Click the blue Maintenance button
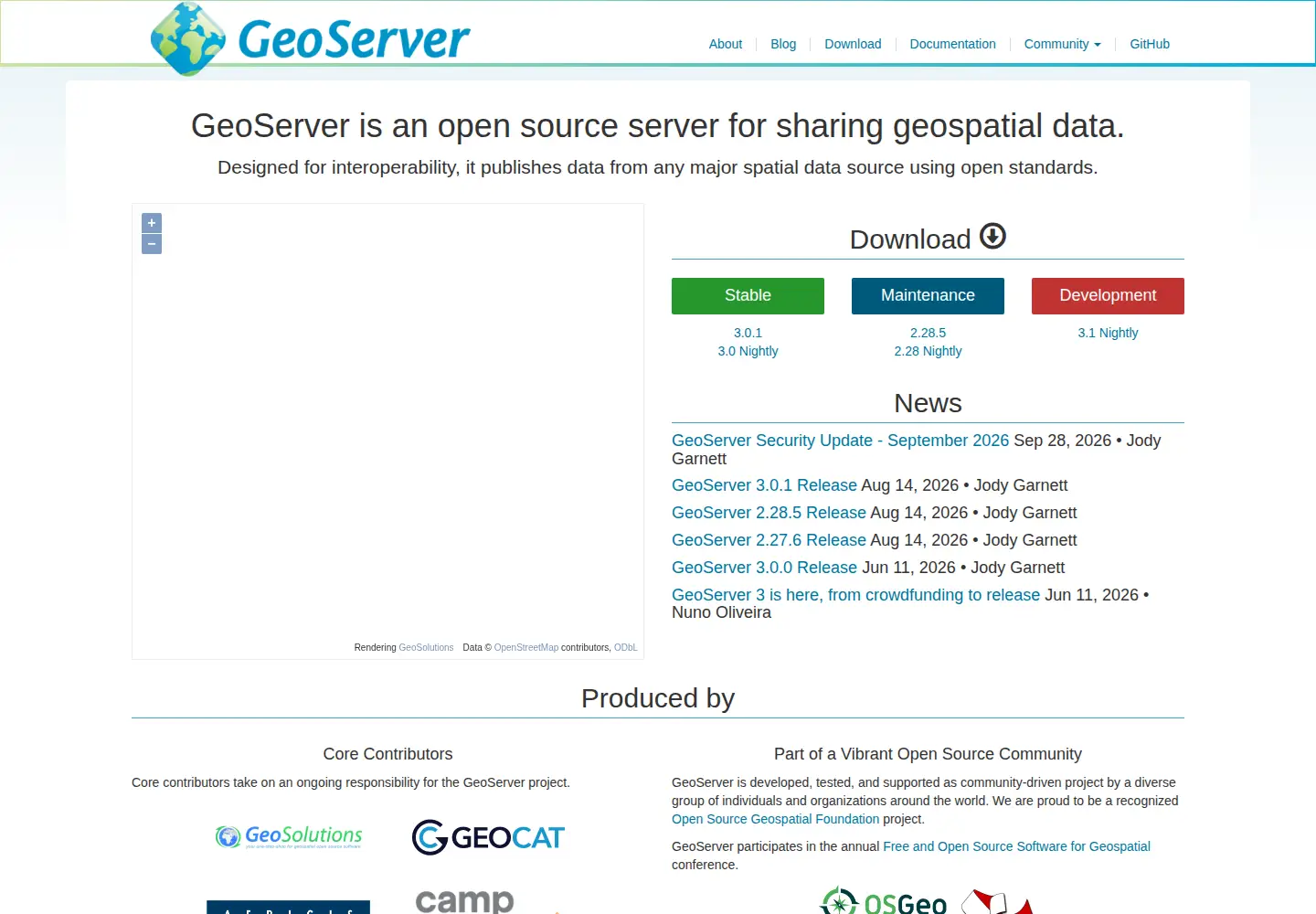1316x914 pixels. [928, 296]
